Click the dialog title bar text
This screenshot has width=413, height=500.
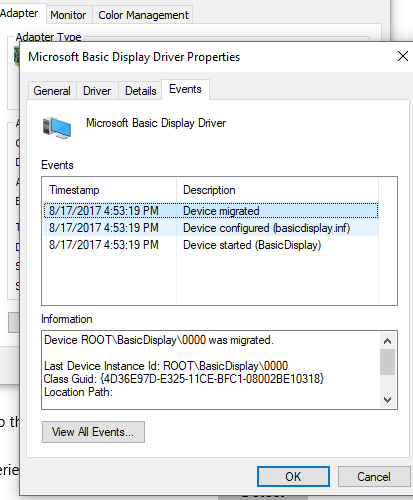pos(134,57)
